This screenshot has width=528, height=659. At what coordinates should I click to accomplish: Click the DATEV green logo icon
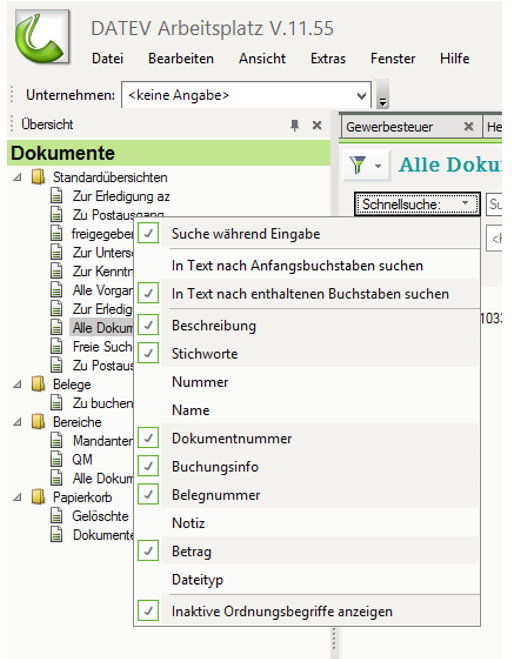(42, 37)
